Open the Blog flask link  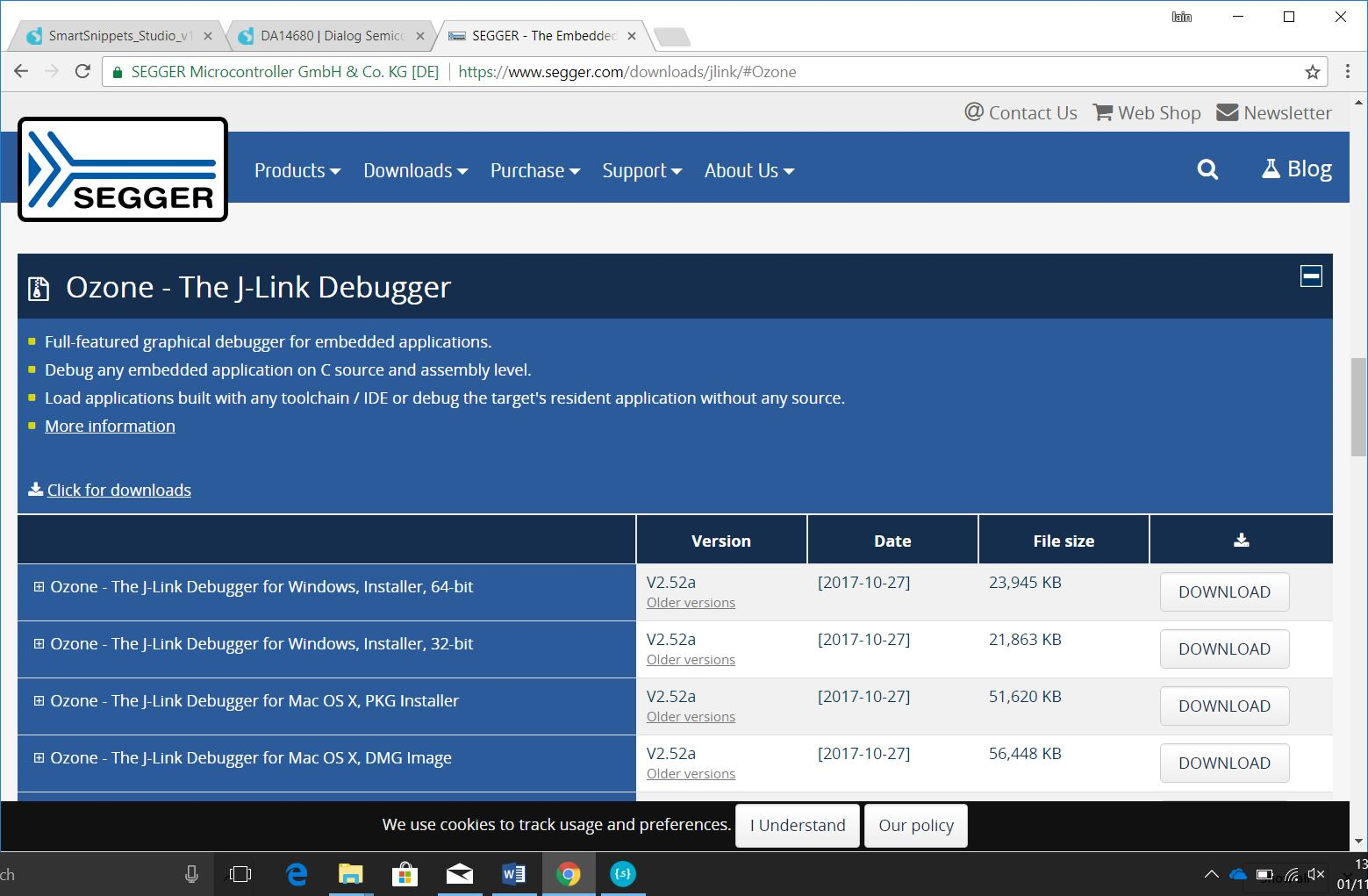point(1297,168)
